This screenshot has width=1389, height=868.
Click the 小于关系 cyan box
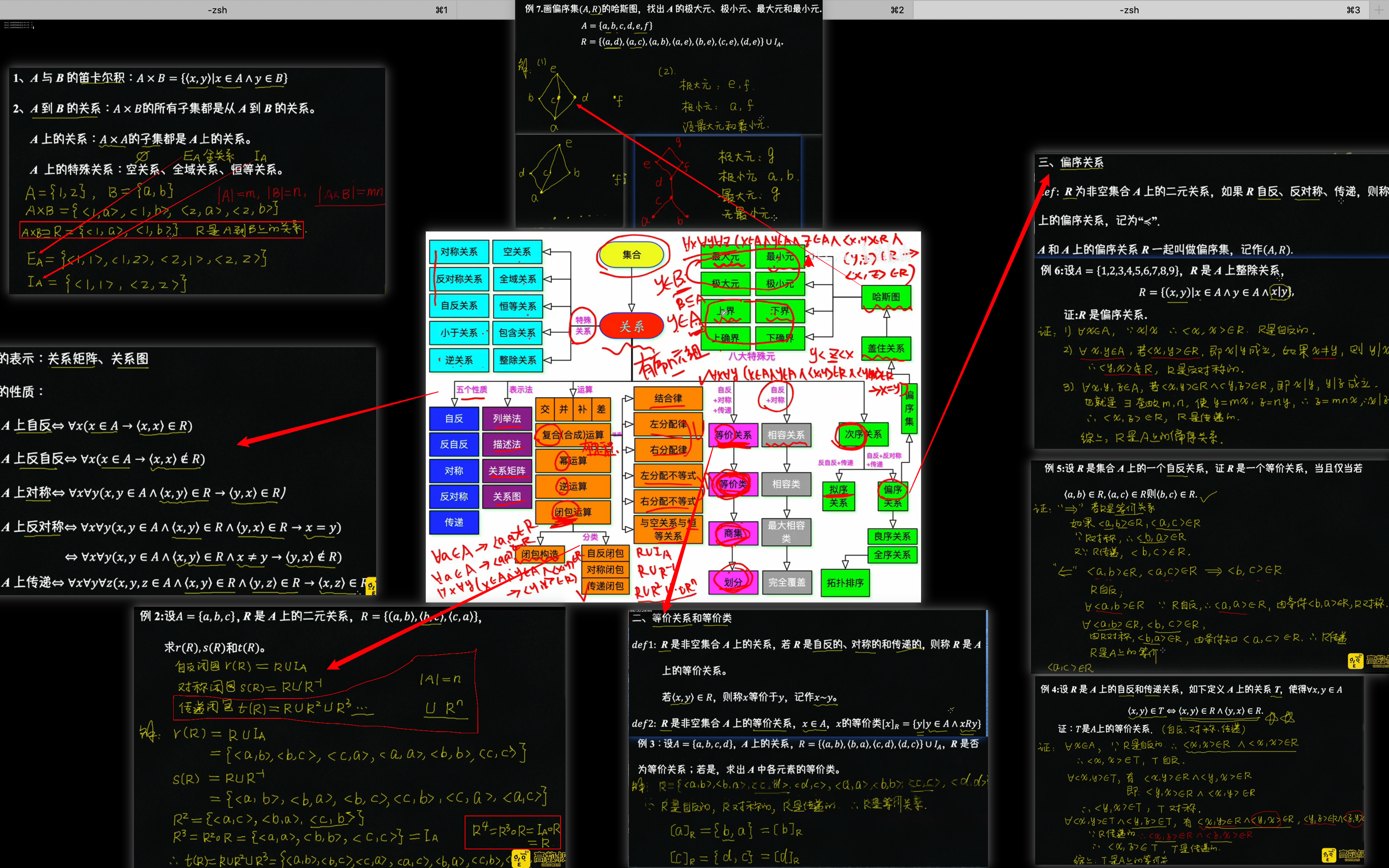[x=458, y=332]
